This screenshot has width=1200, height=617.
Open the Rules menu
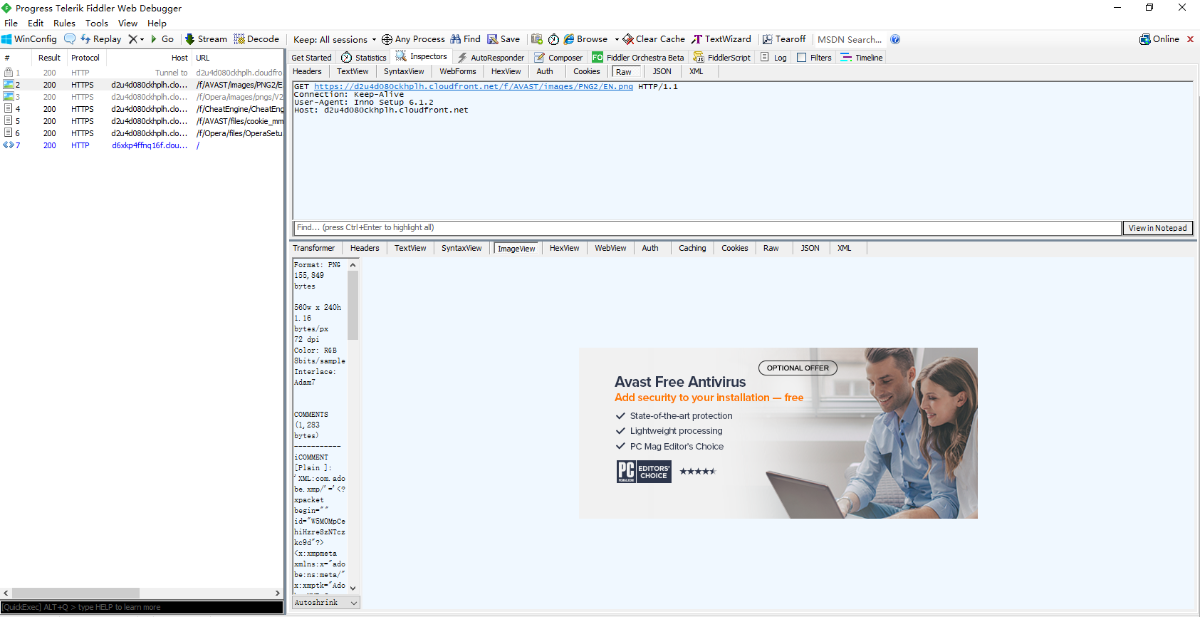pyautogui.click(x=64, y=23)
